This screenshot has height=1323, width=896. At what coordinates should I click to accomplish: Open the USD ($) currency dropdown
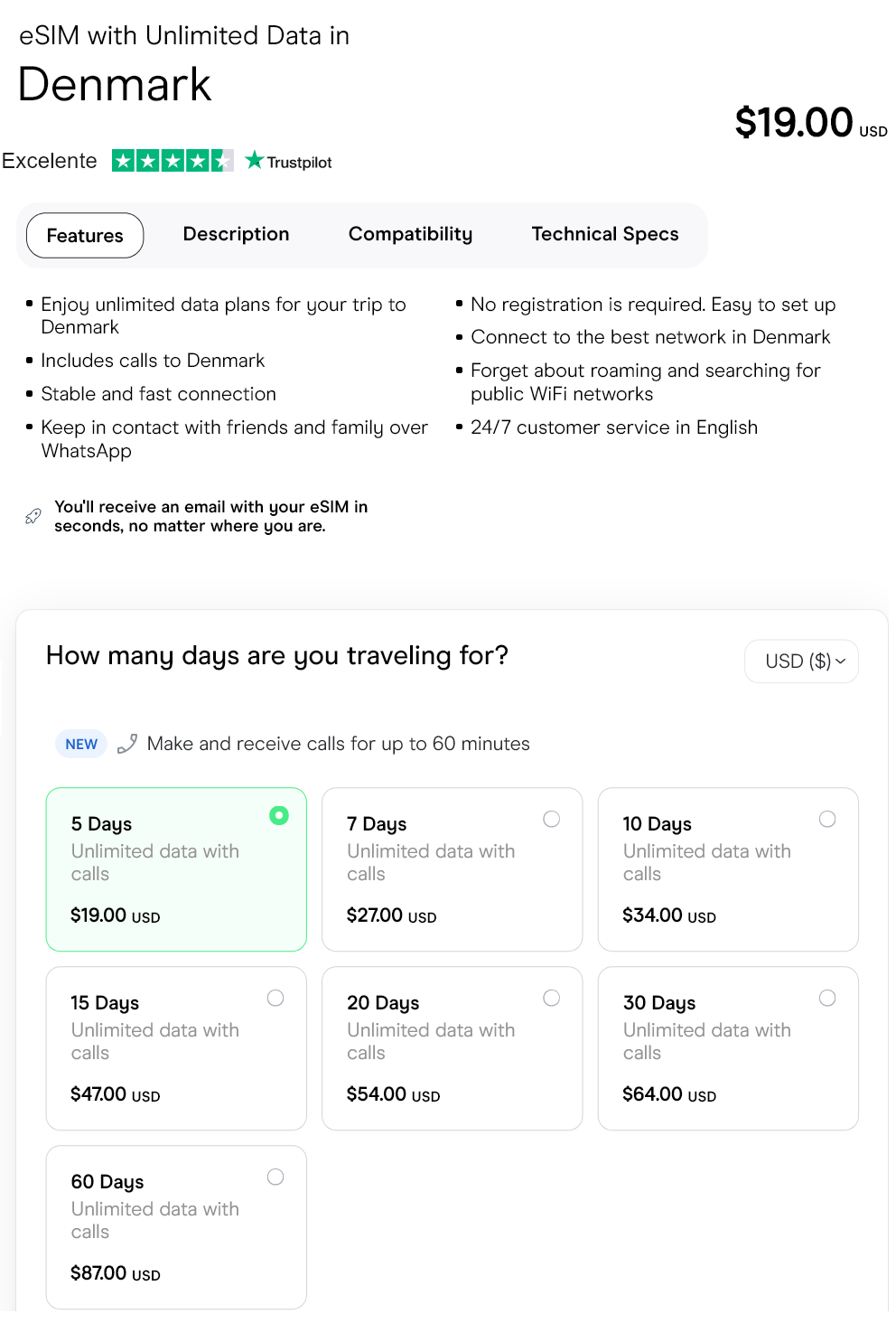(801, 661)
